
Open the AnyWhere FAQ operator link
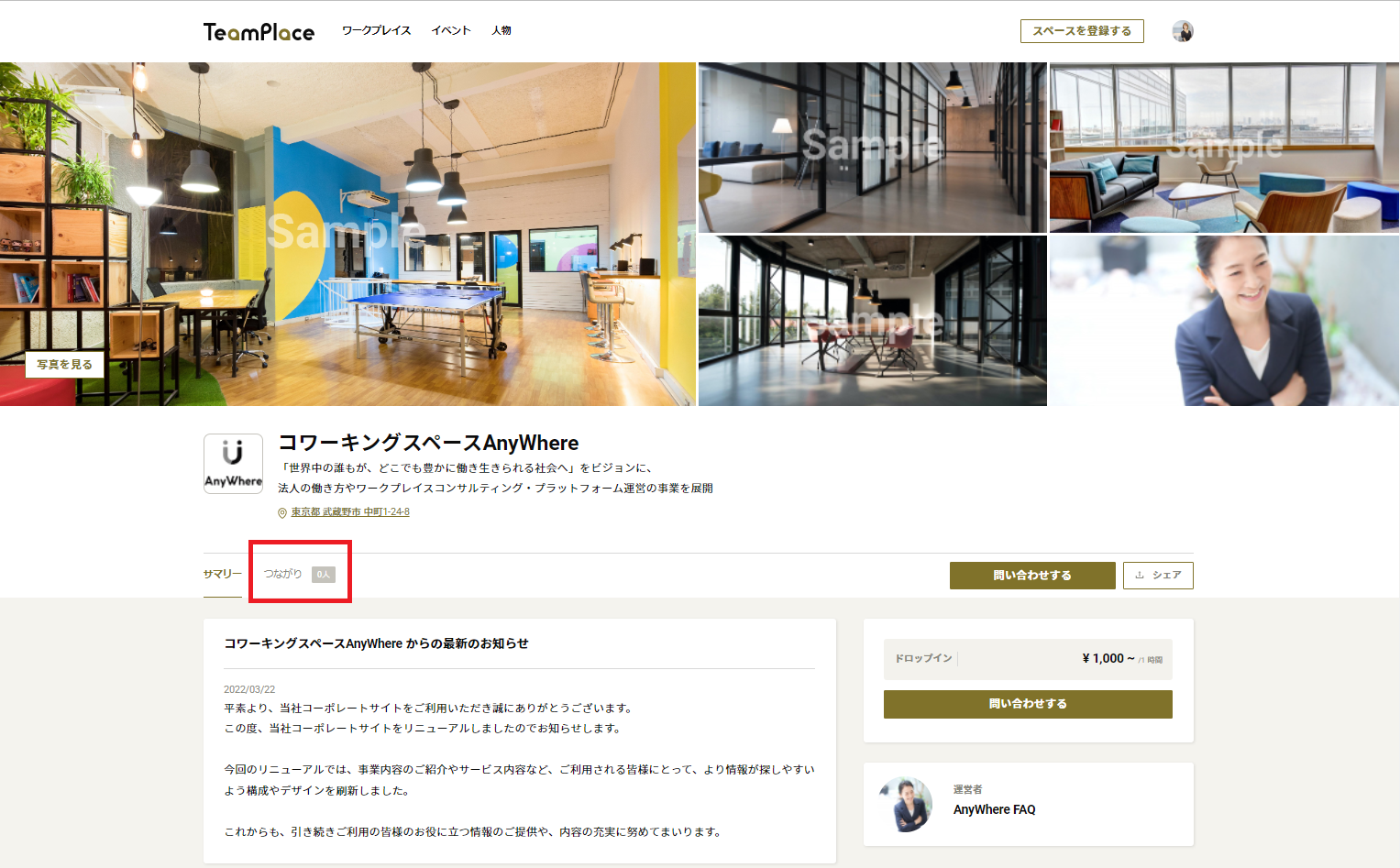pyautogui.click(x=994, y=809)
